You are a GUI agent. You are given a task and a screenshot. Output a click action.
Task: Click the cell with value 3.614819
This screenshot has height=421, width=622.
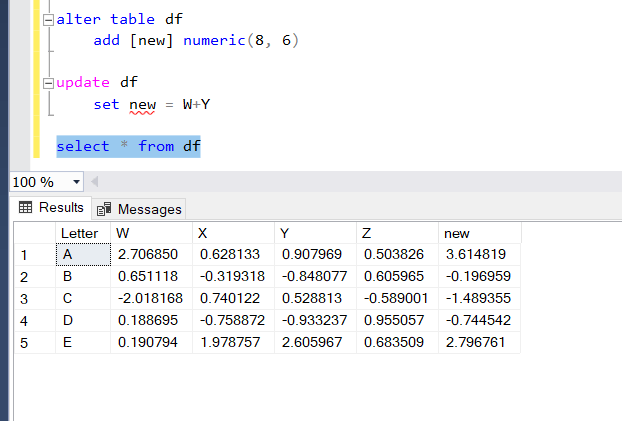(x=479, y=255)
